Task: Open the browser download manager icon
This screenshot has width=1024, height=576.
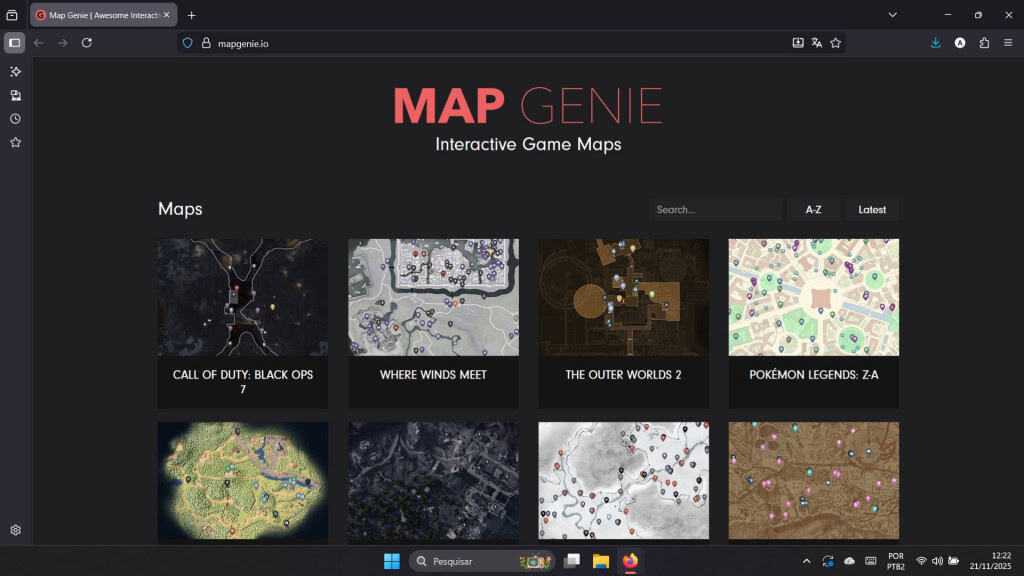Action: point(935,43)
